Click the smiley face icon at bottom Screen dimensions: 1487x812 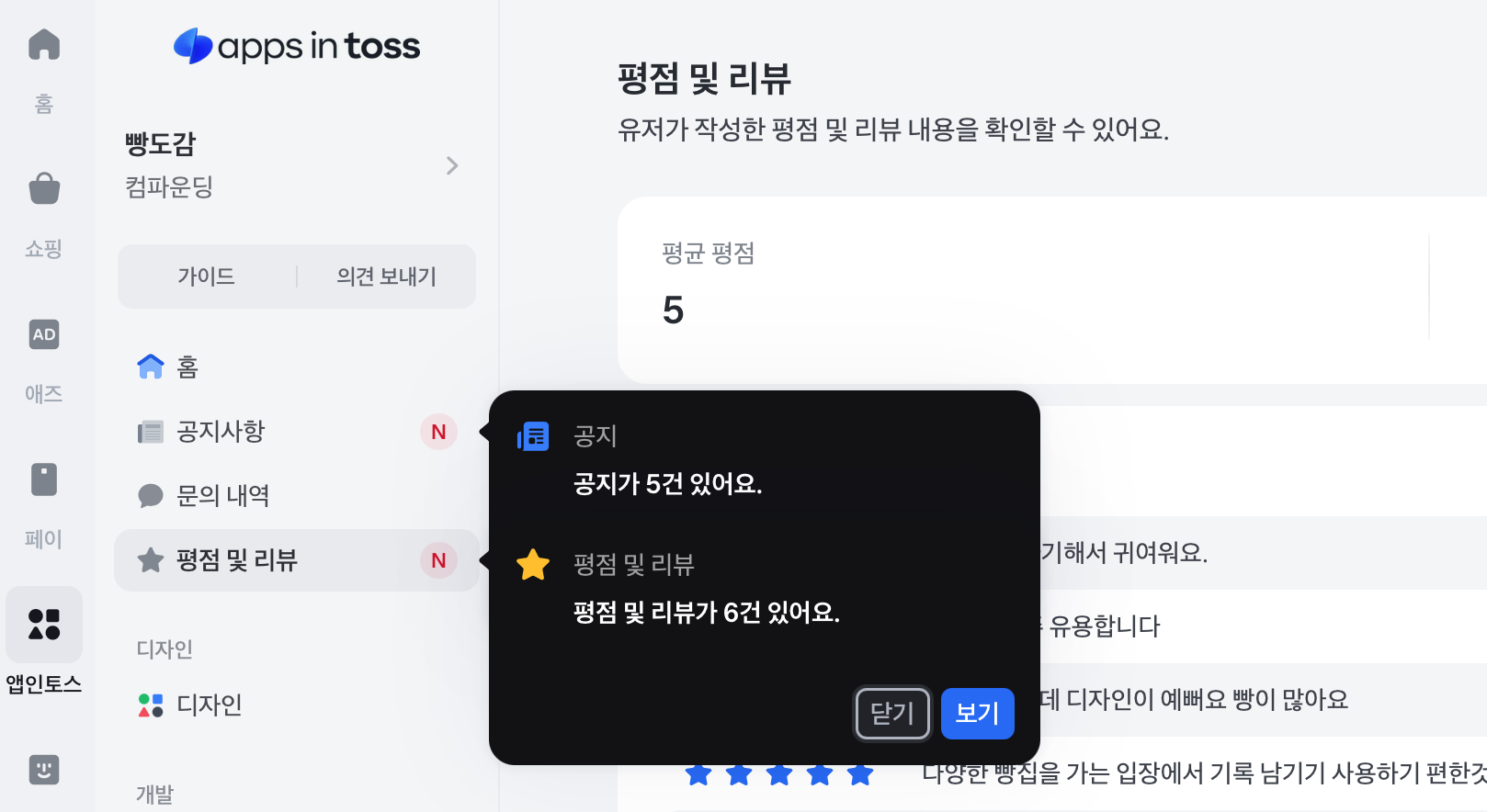[44, 769]
